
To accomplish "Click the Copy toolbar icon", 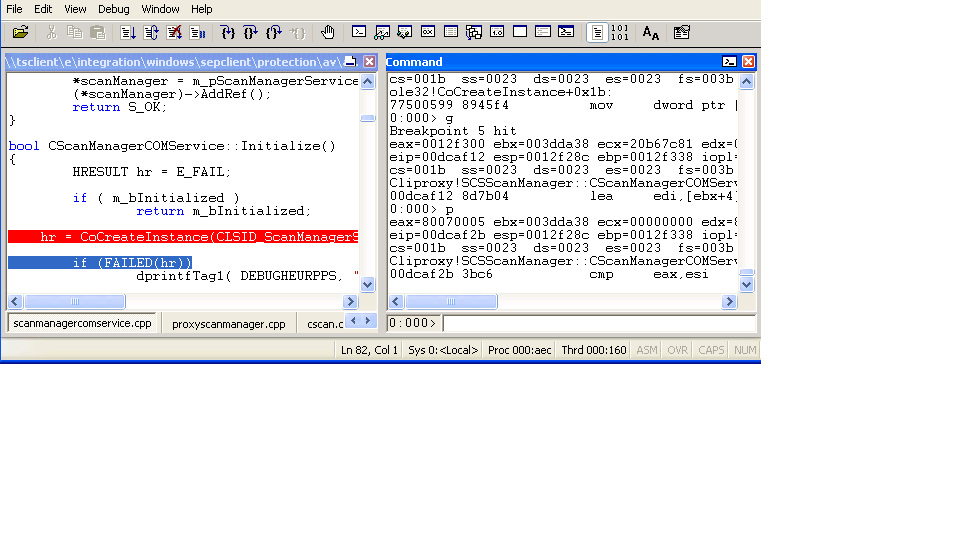I will click(x=74, y=32).
